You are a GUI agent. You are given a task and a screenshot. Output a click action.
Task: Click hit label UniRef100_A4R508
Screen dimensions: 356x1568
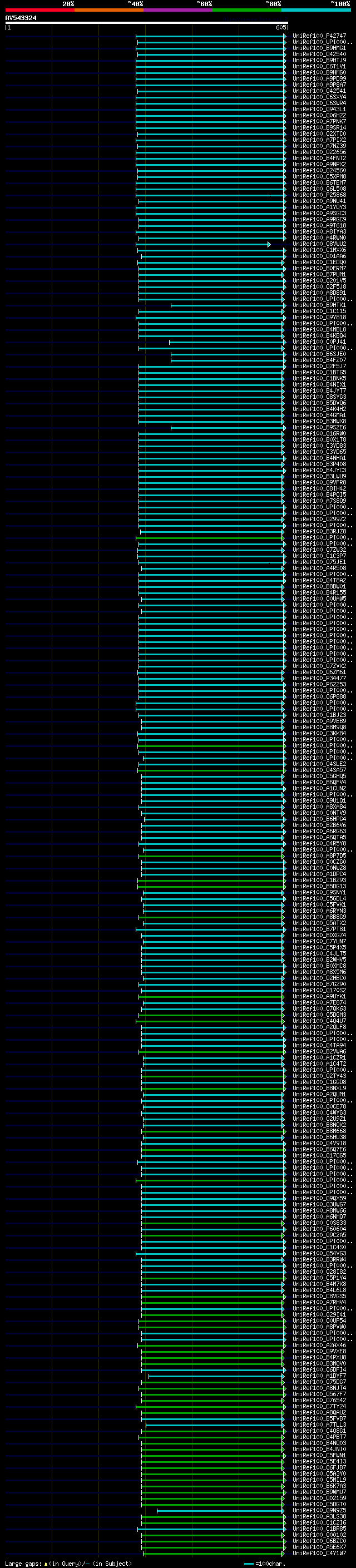pyautogui.click(x=319, y=568)
